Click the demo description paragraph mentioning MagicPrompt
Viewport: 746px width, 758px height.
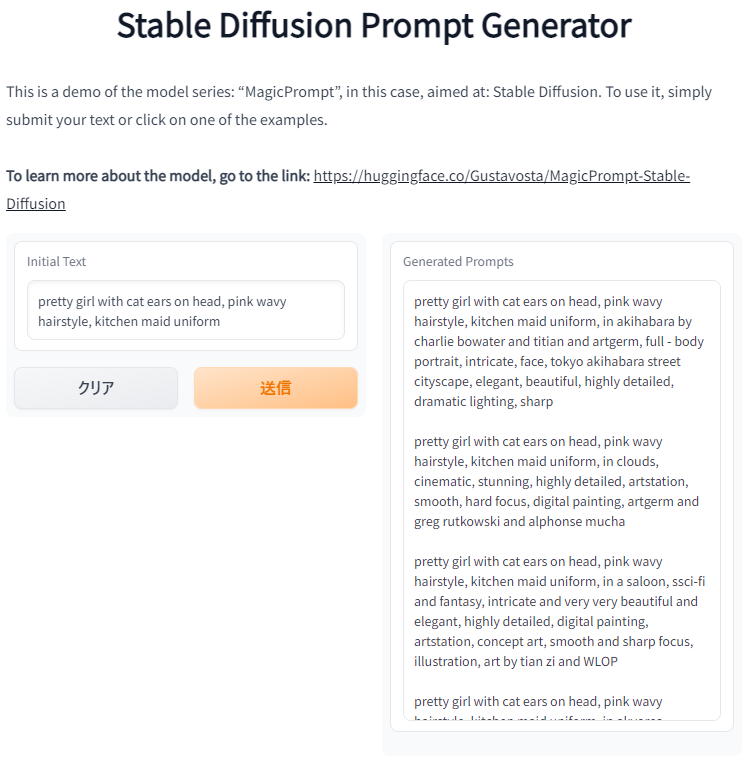[x=359, y=106]
